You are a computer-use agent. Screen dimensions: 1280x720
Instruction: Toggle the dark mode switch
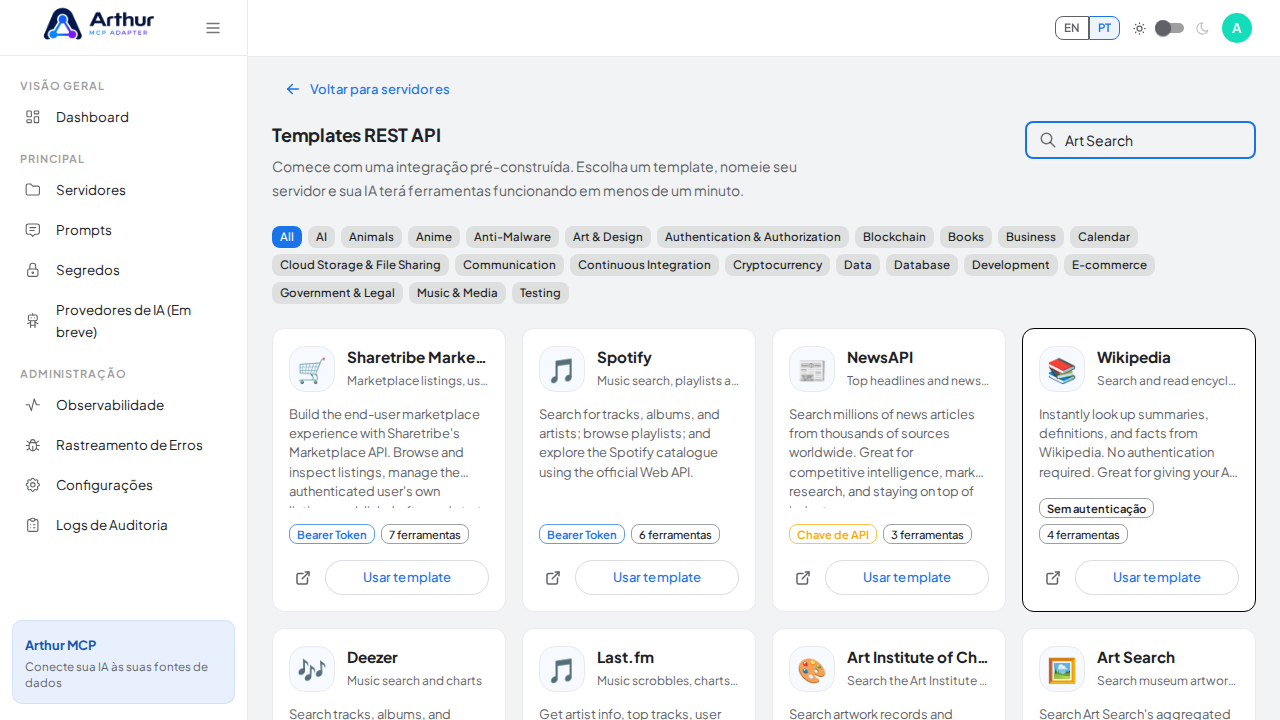[x=1170, y=28]
